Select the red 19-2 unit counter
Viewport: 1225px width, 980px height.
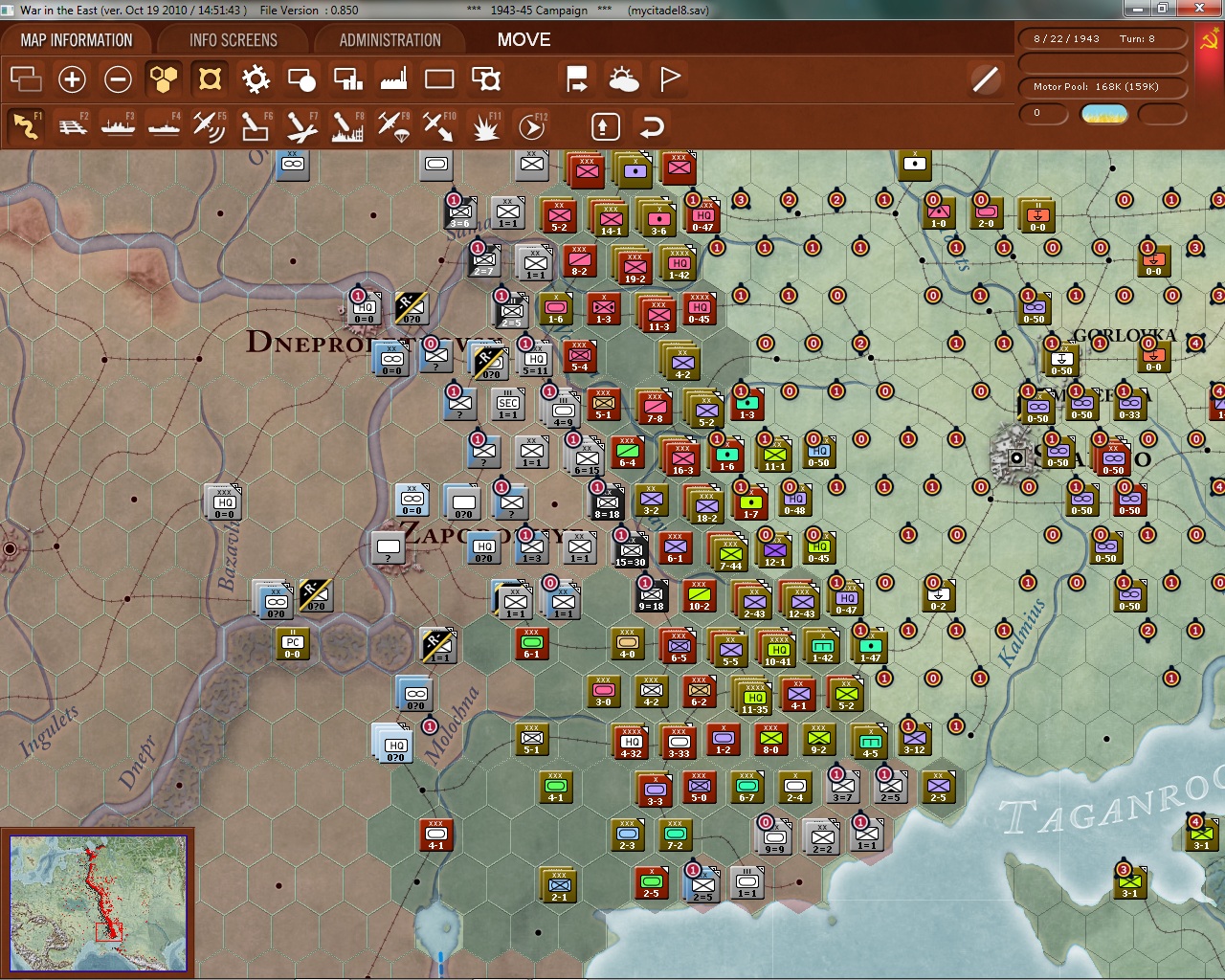pos(635,268)
